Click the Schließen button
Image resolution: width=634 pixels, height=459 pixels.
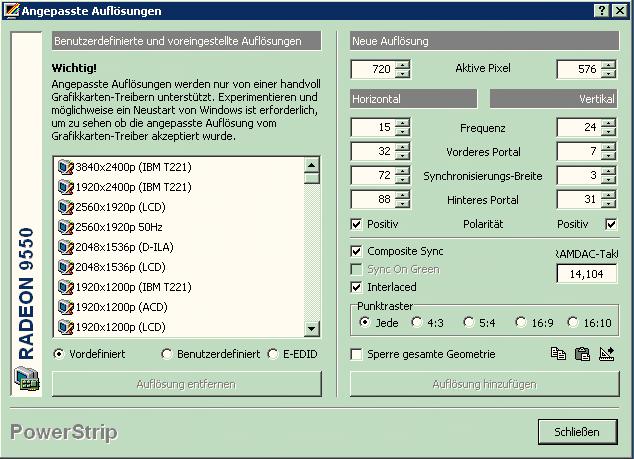tap(577, 432)
